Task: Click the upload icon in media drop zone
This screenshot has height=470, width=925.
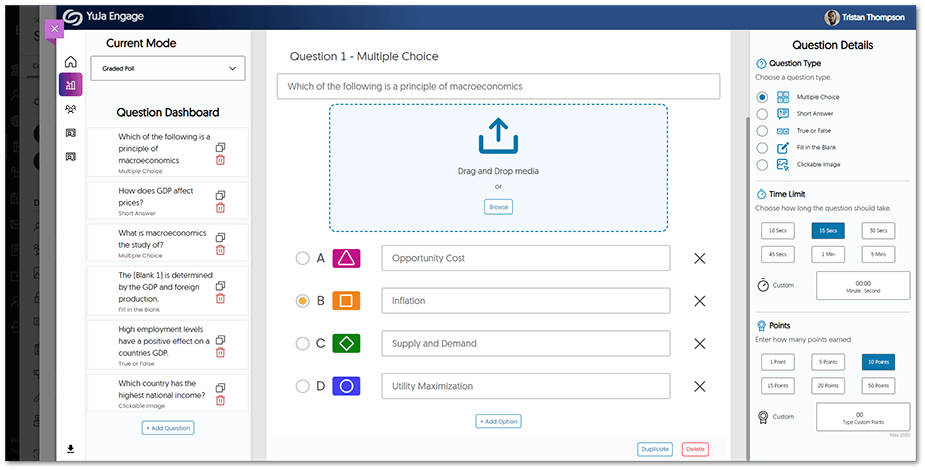Action: 498,137
